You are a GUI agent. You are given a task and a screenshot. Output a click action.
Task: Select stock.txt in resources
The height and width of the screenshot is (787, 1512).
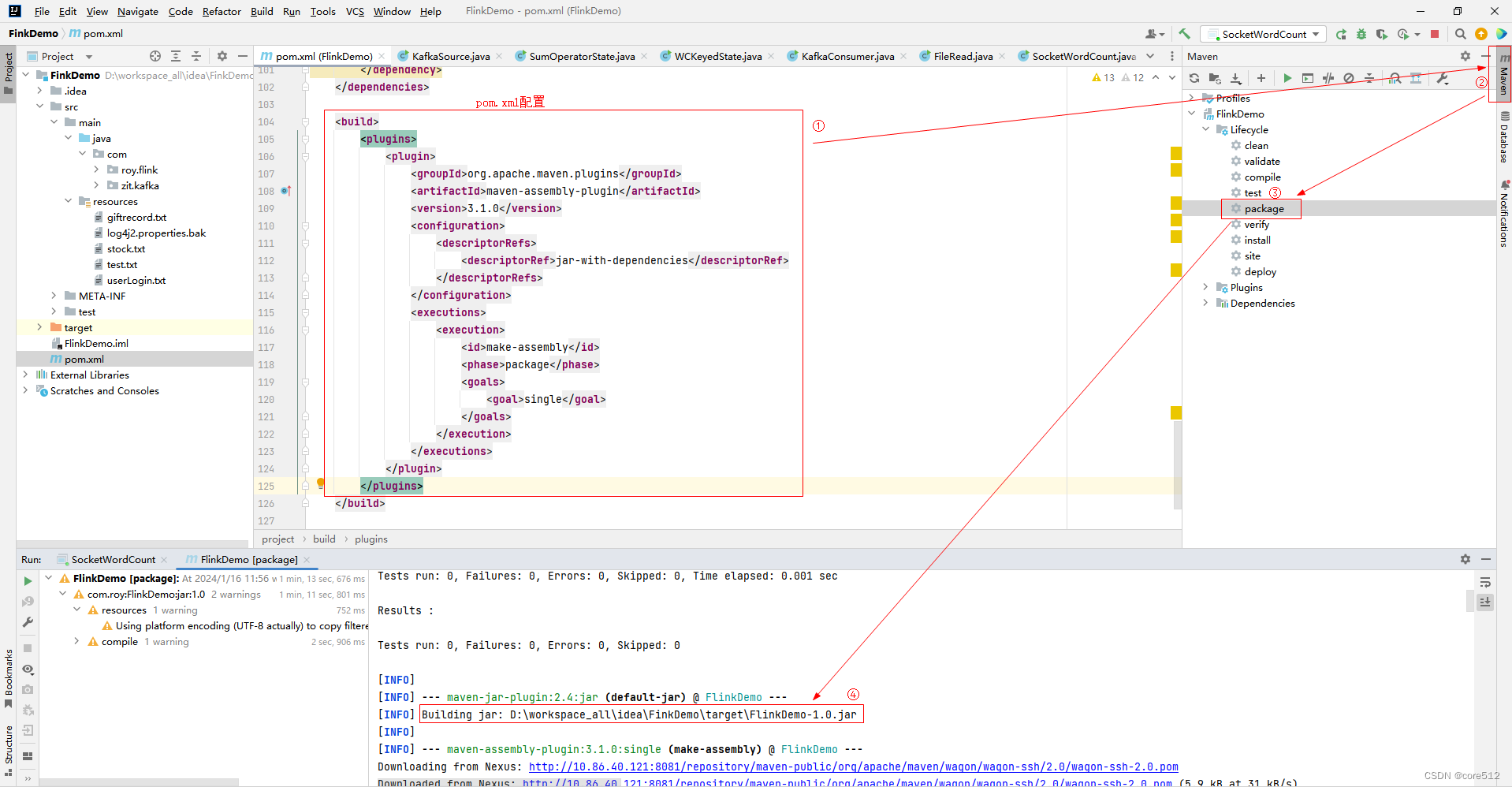point(126,248)
